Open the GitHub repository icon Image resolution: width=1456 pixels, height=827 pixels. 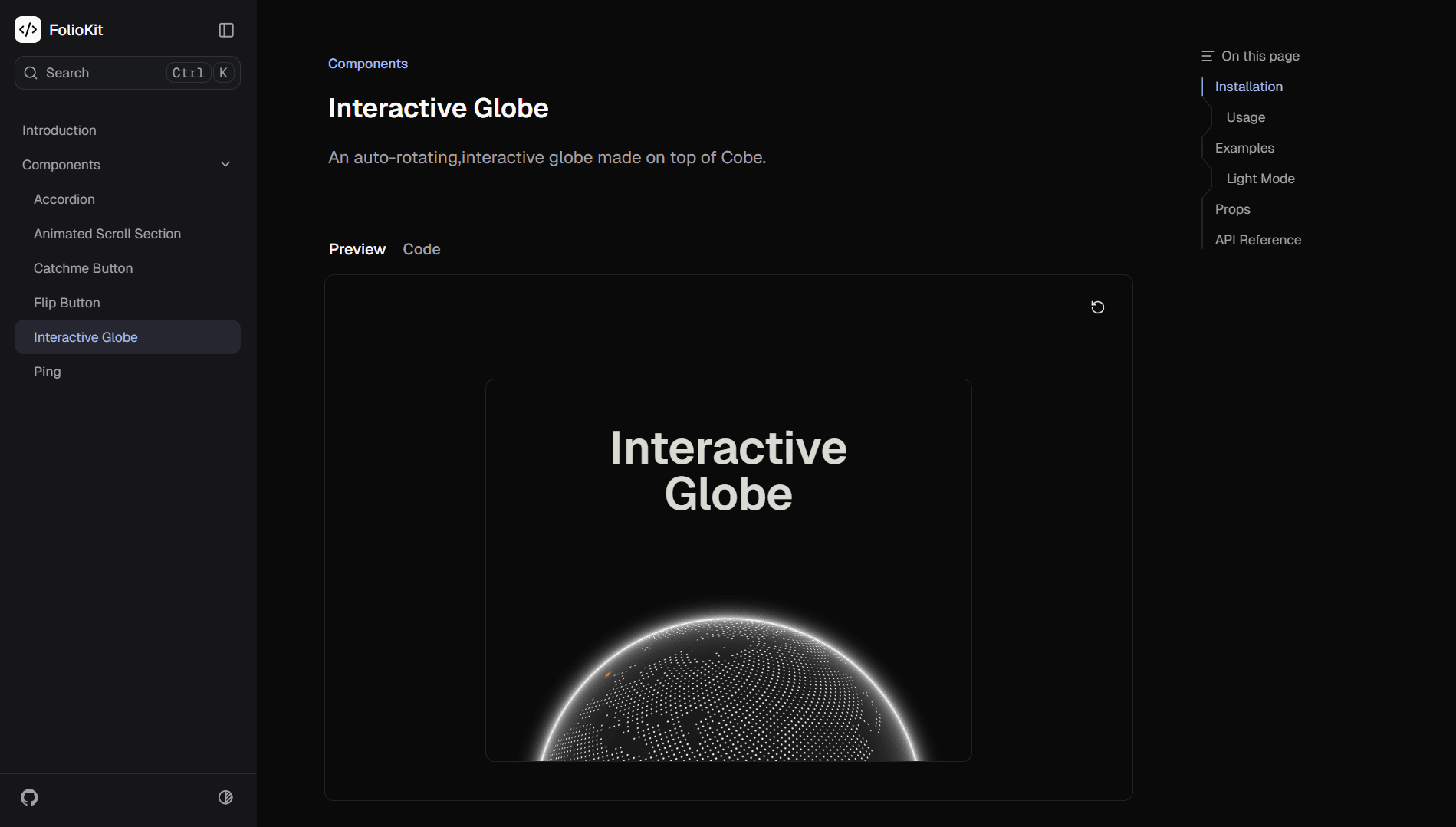pyautogui.click(x=29, y=797)
